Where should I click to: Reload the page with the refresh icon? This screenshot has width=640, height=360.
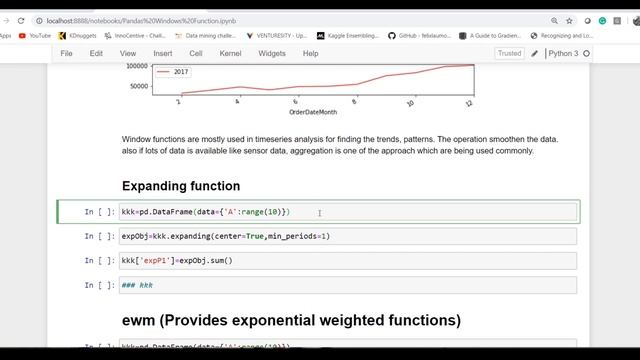(x=21, y=21)
